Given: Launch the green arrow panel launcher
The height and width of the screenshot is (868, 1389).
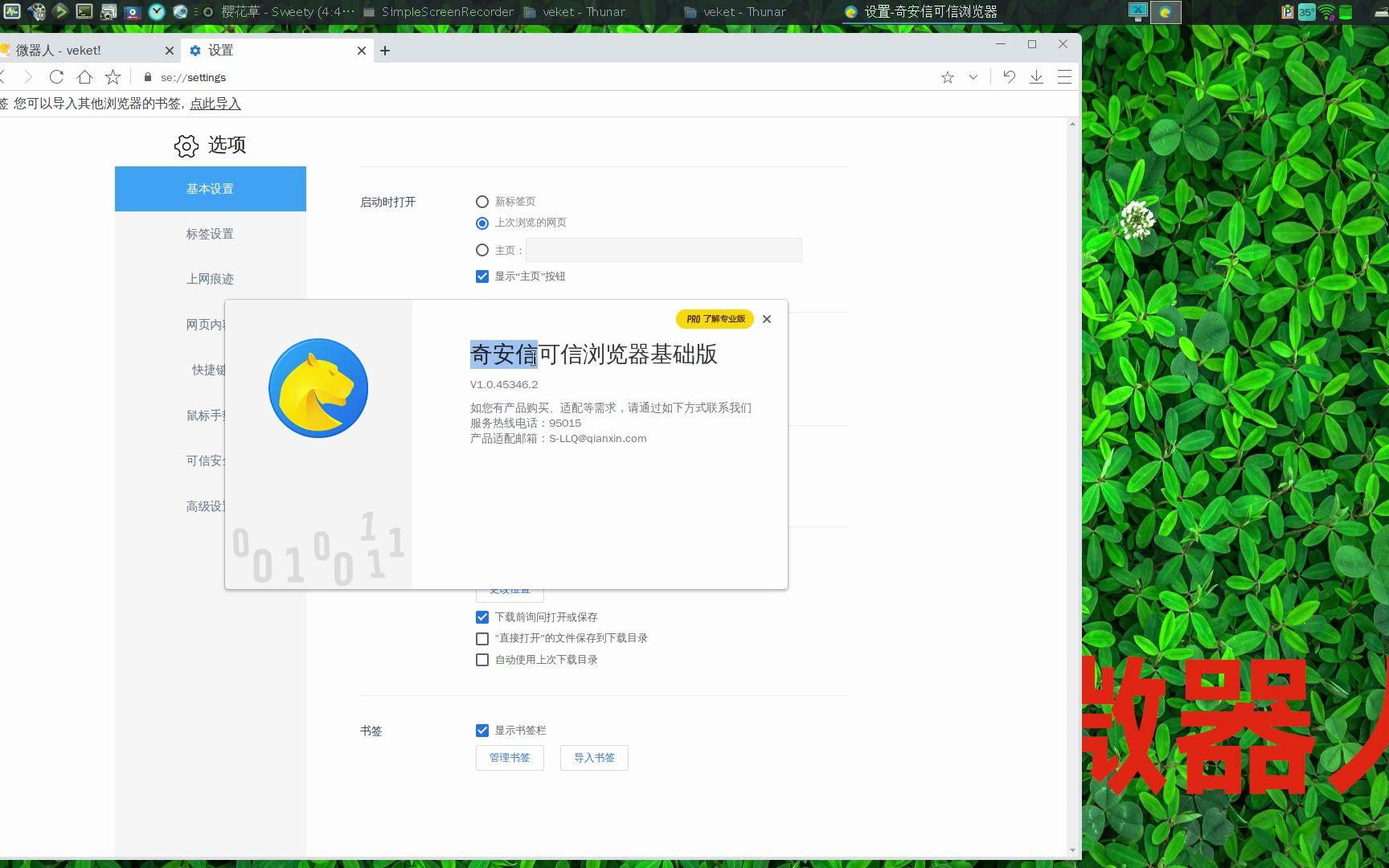Looking at the screenshot, I should (60, 11).
